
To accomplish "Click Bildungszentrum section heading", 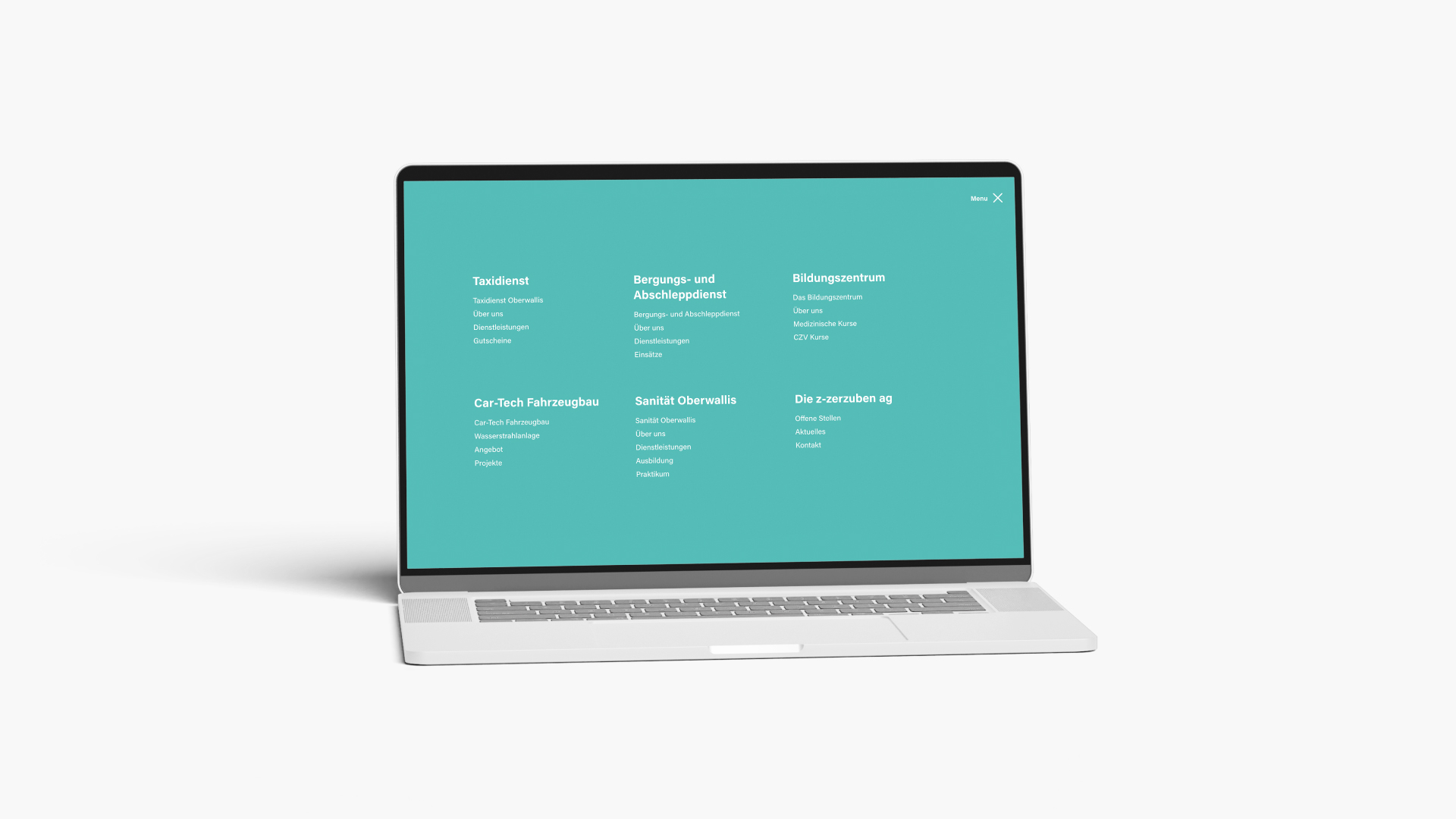I will pos(838,277).
